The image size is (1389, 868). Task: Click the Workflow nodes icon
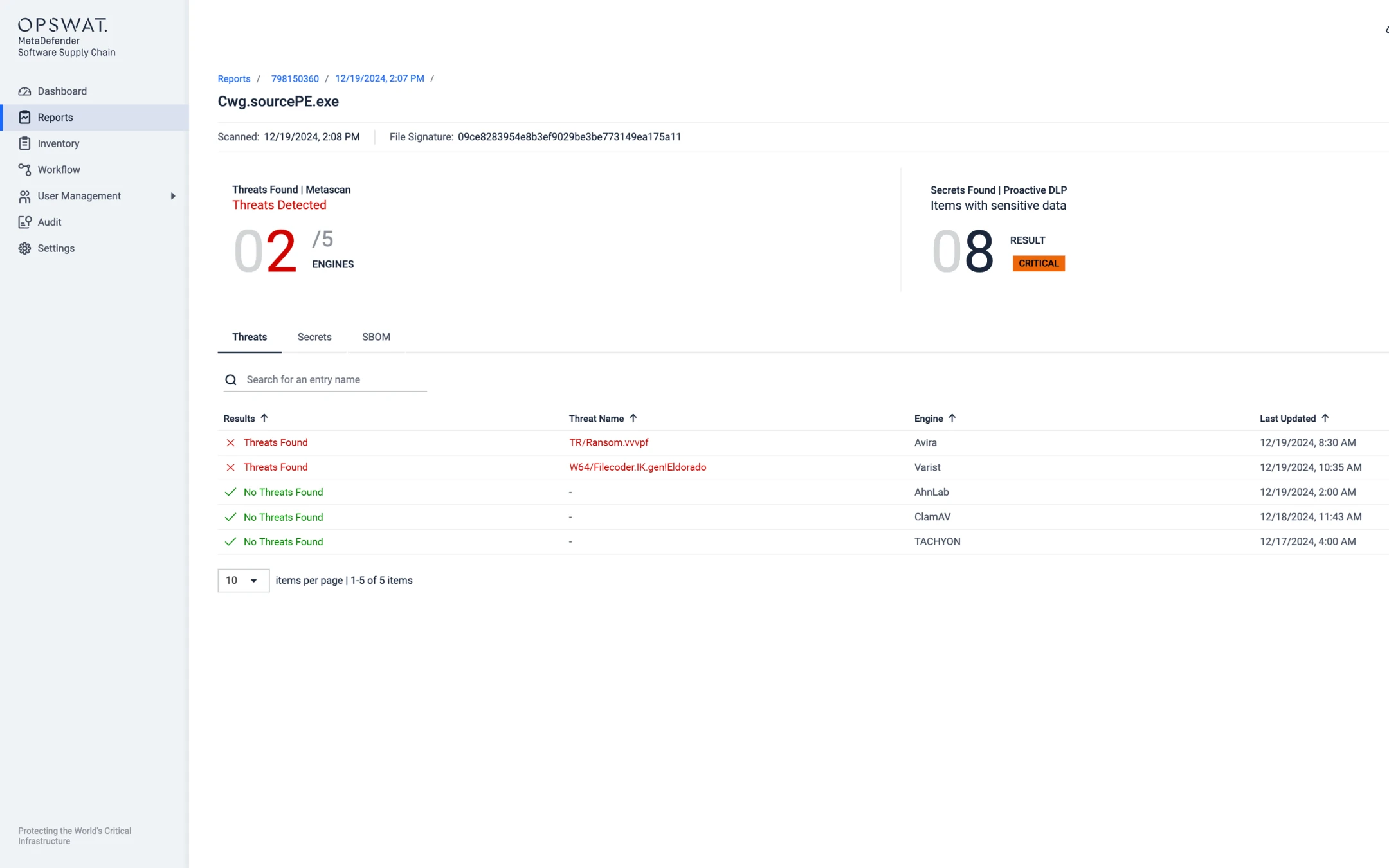[x=24, y=170]
